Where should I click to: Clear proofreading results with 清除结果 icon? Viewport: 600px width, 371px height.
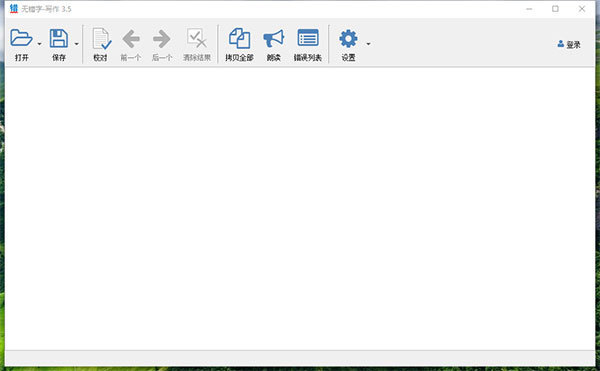pyautogui.click(x=197, y=38)
